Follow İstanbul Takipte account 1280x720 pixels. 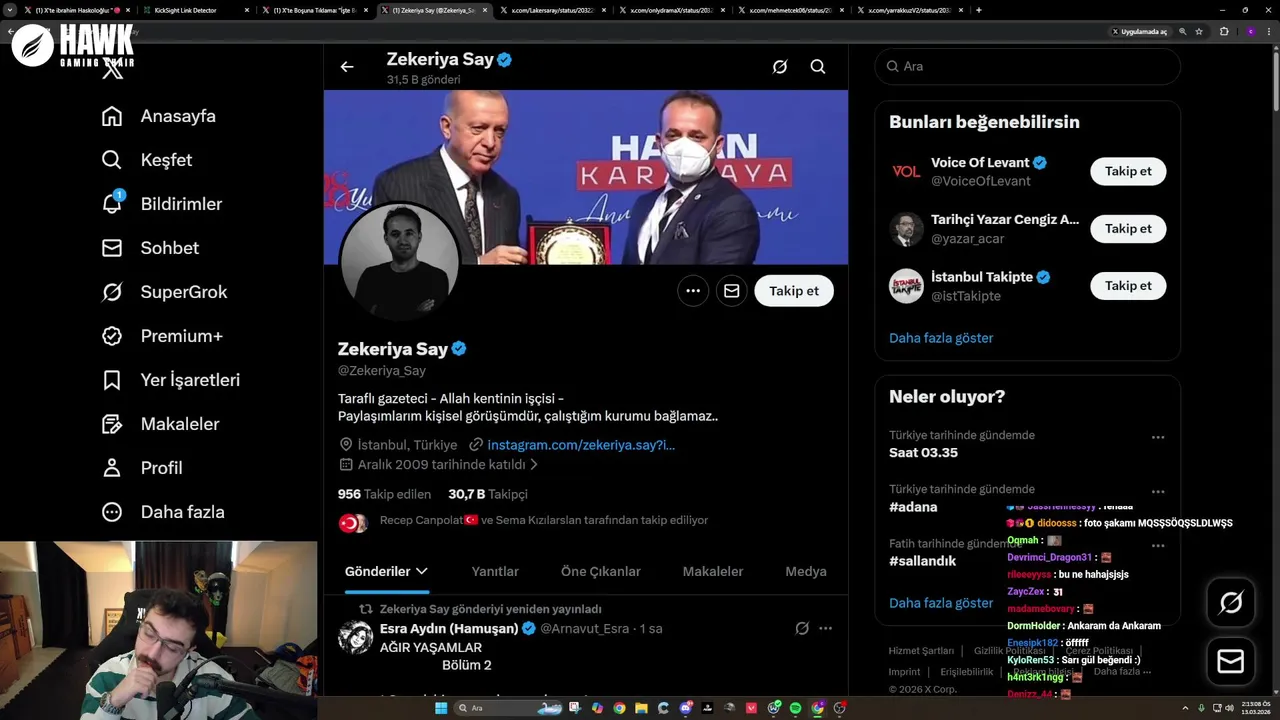[x=1128, y=286]
